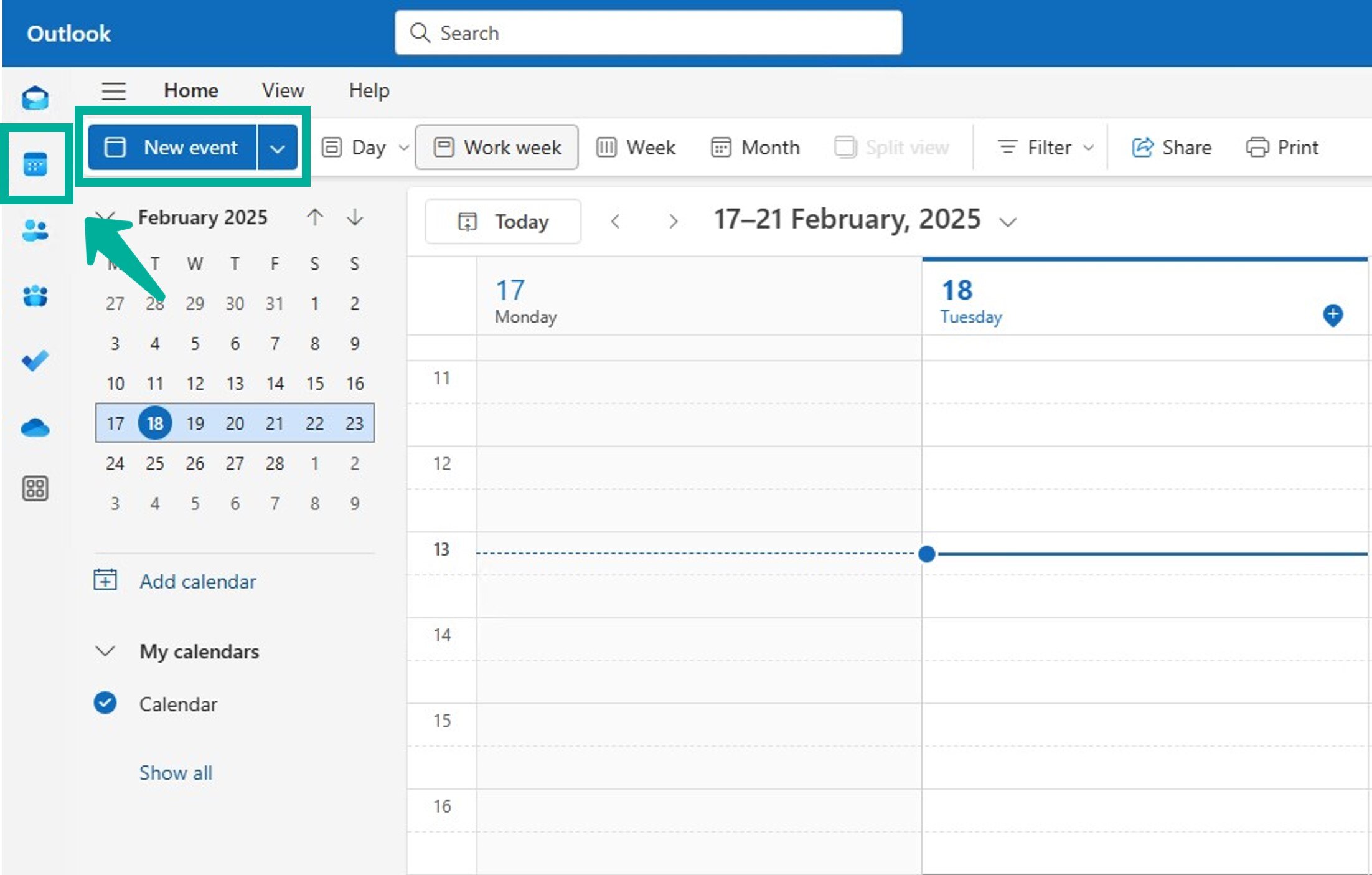Click the hamburger navigation menu icon
This screenshot has width=1372, height=875.
[x=114, y=91]
